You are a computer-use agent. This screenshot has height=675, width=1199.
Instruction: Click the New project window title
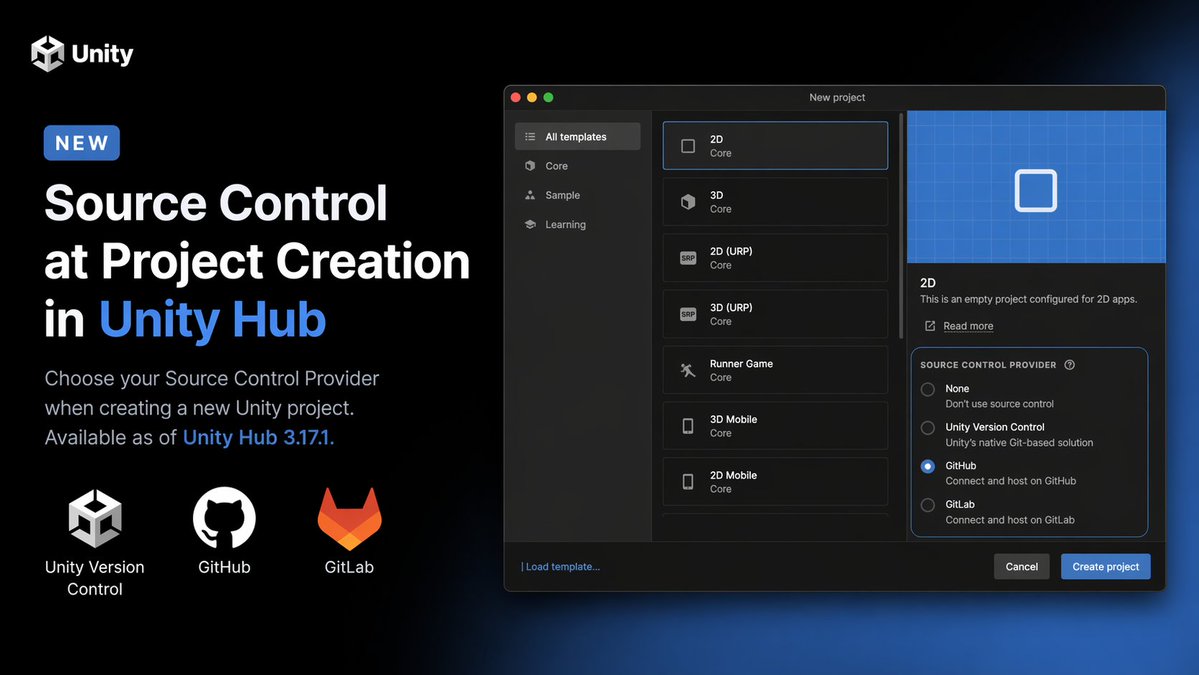[x=837, y=97]
